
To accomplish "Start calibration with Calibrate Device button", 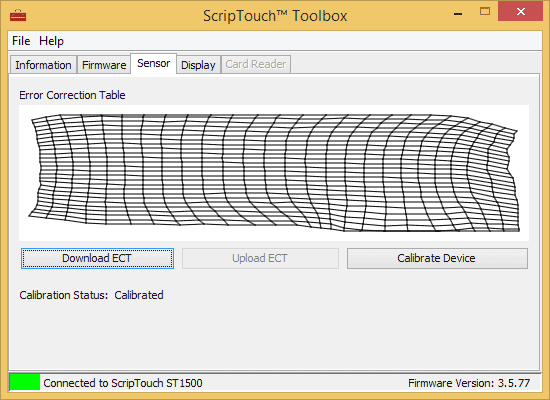I will [x=437, y=258].
